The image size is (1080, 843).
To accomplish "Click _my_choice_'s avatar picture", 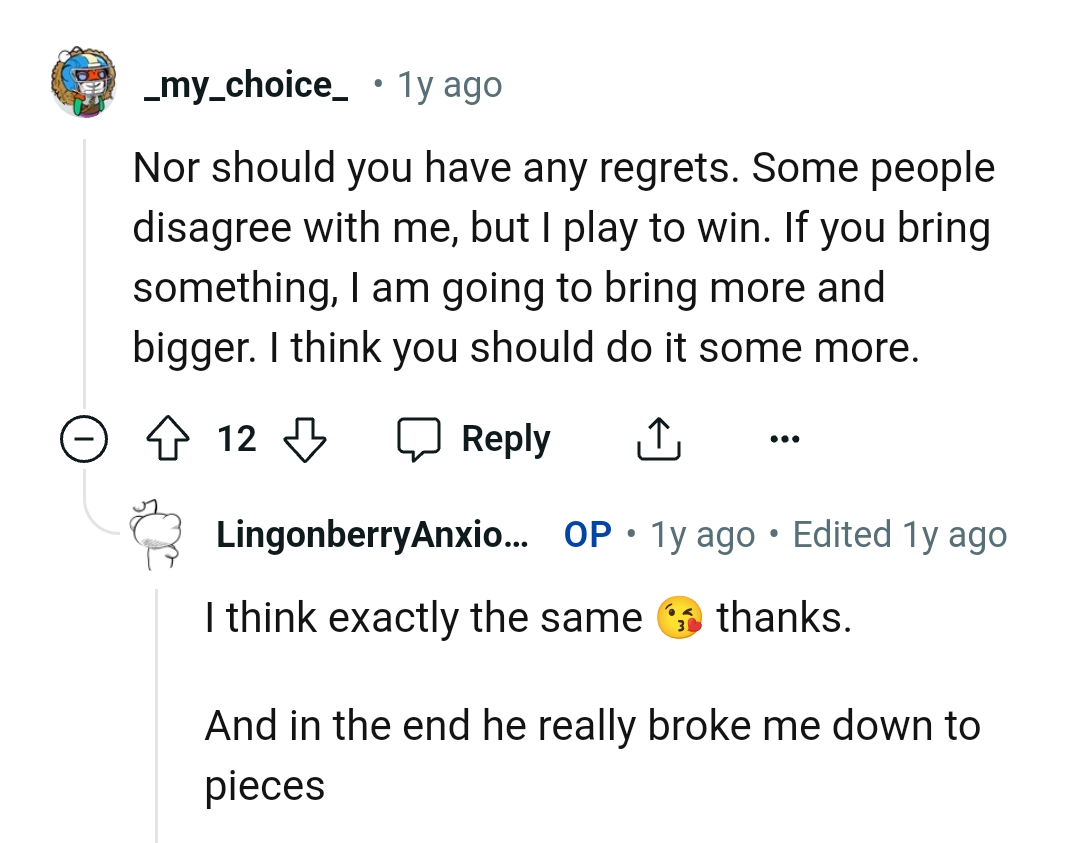I will (85, 85).
